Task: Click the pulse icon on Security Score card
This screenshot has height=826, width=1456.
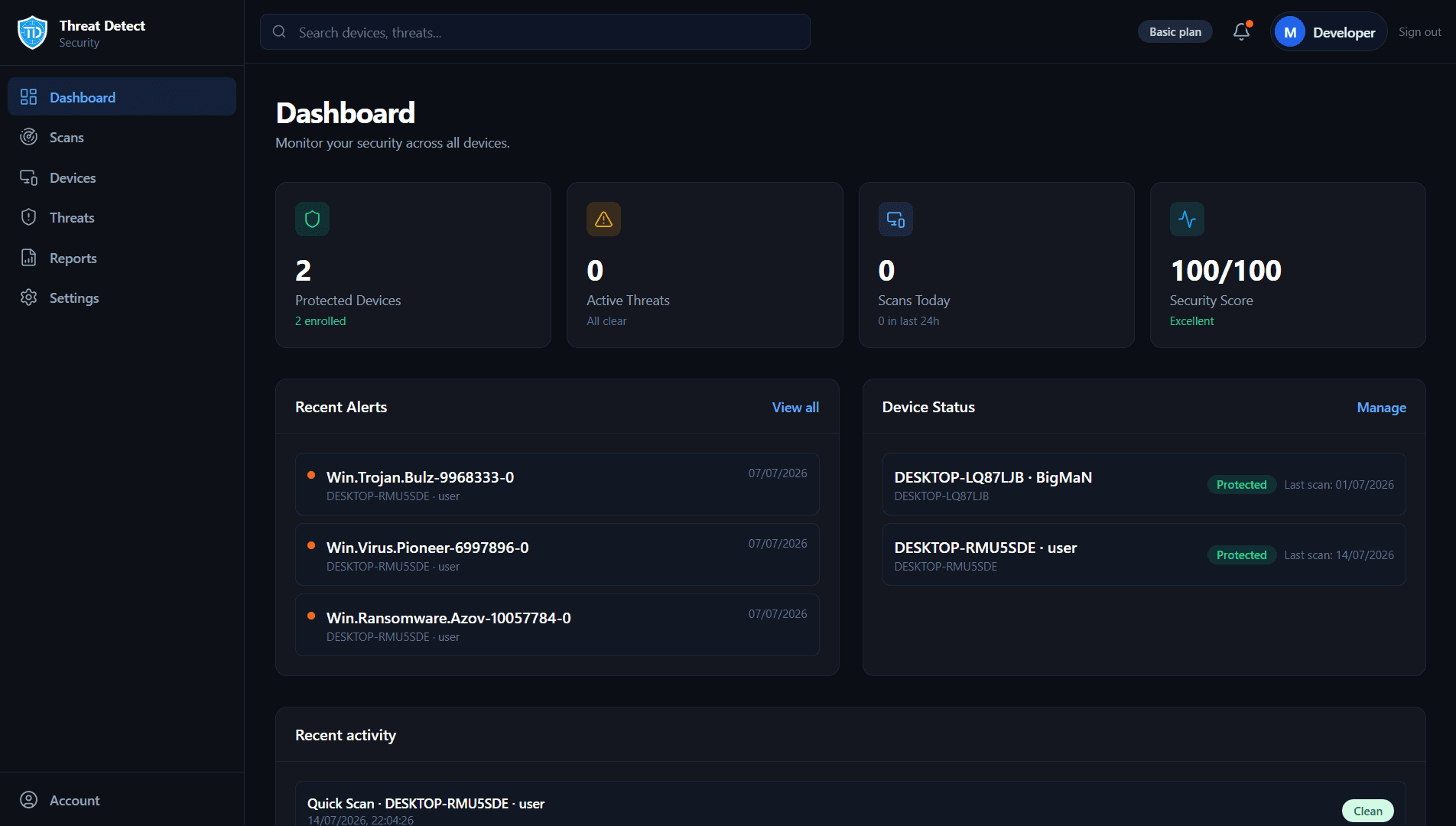Action: click(x=1187, y=220)
